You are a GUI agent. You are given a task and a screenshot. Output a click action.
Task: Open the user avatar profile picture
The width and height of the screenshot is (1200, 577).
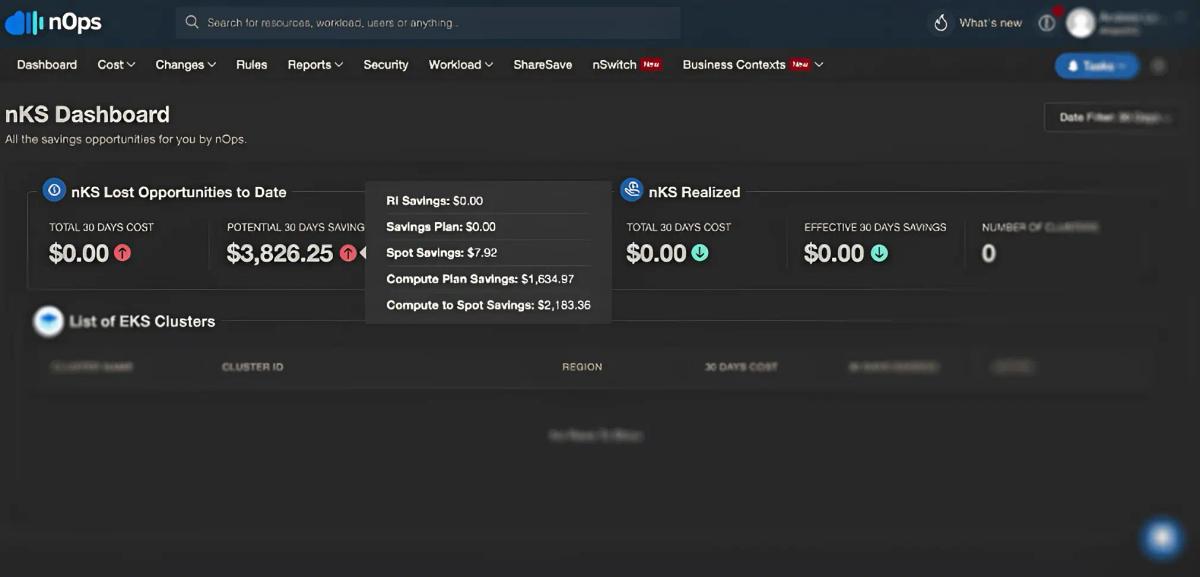pos(1081,22)
